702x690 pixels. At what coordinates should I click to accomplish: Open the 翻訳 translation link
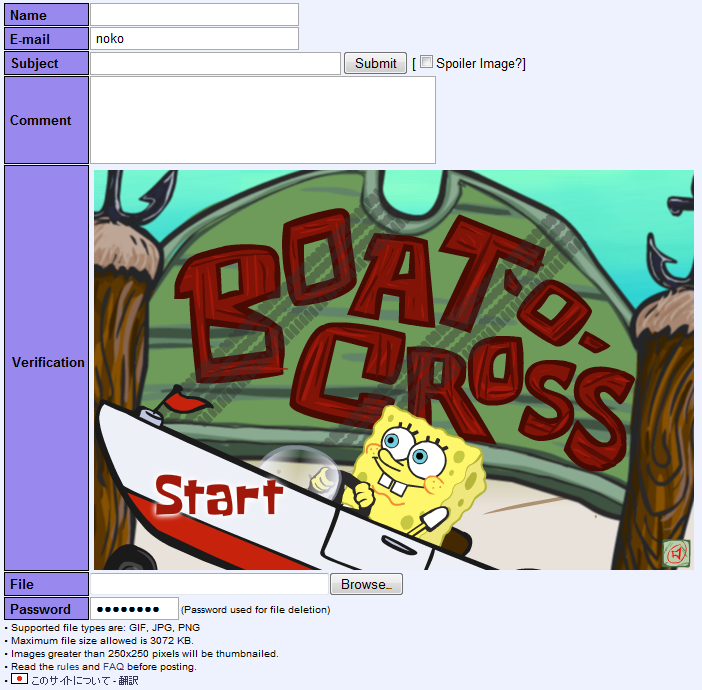coord(128,681)
